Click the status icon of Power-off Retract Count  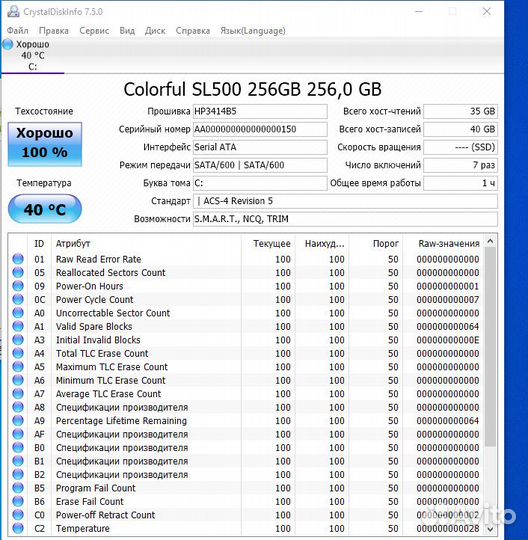pyautogui.click(x=18, y=515)
